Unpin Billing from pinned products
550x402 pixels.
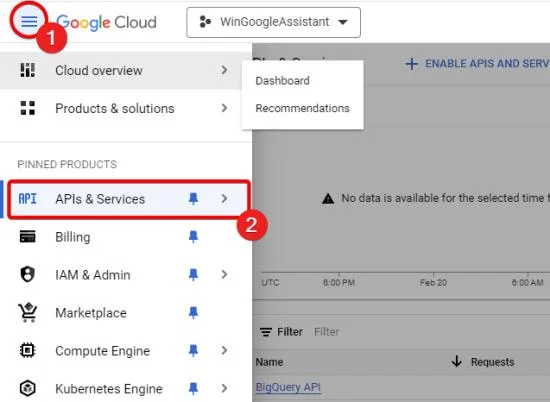tap(193, 237)
